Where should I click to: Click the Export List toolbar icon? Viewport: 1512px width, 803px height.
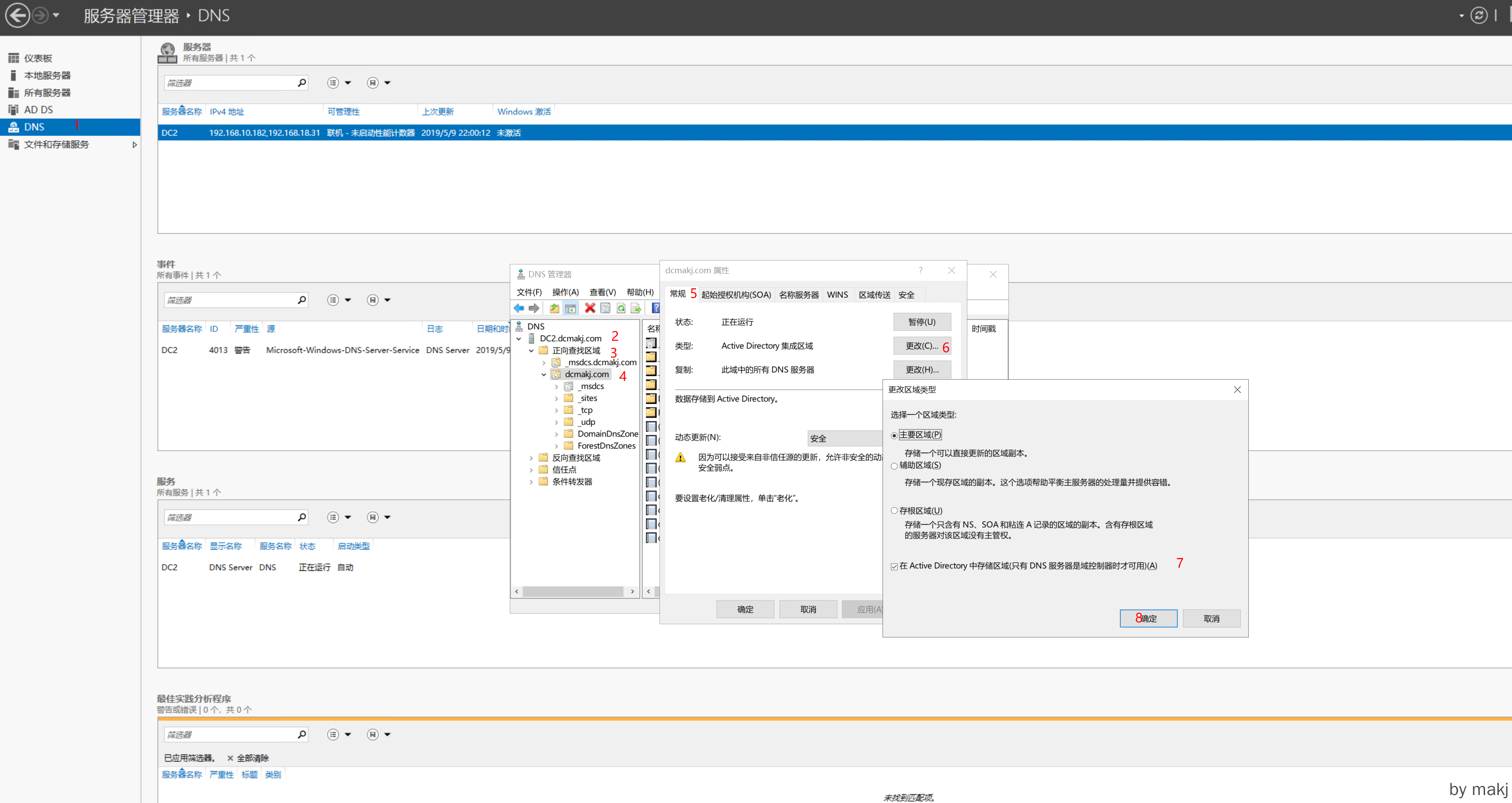(636, 308)
